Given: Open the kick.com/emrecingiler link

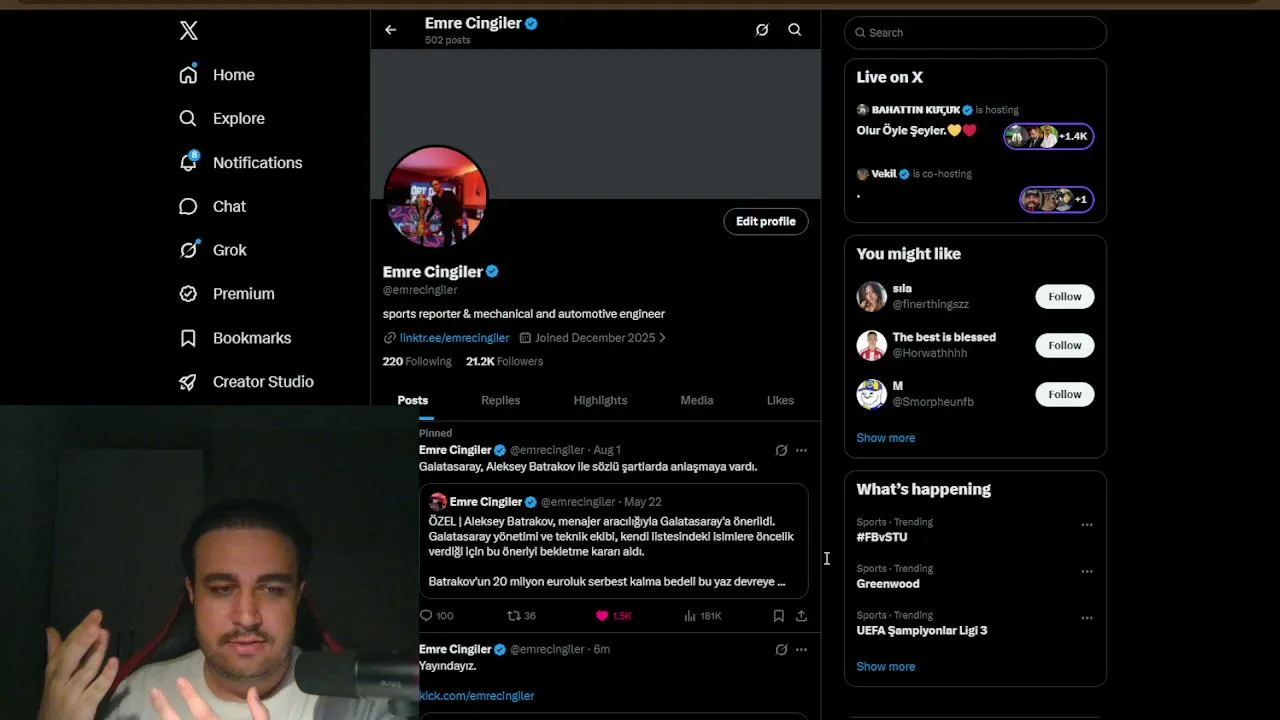Looking at the screenshot, I should (477, 696).
